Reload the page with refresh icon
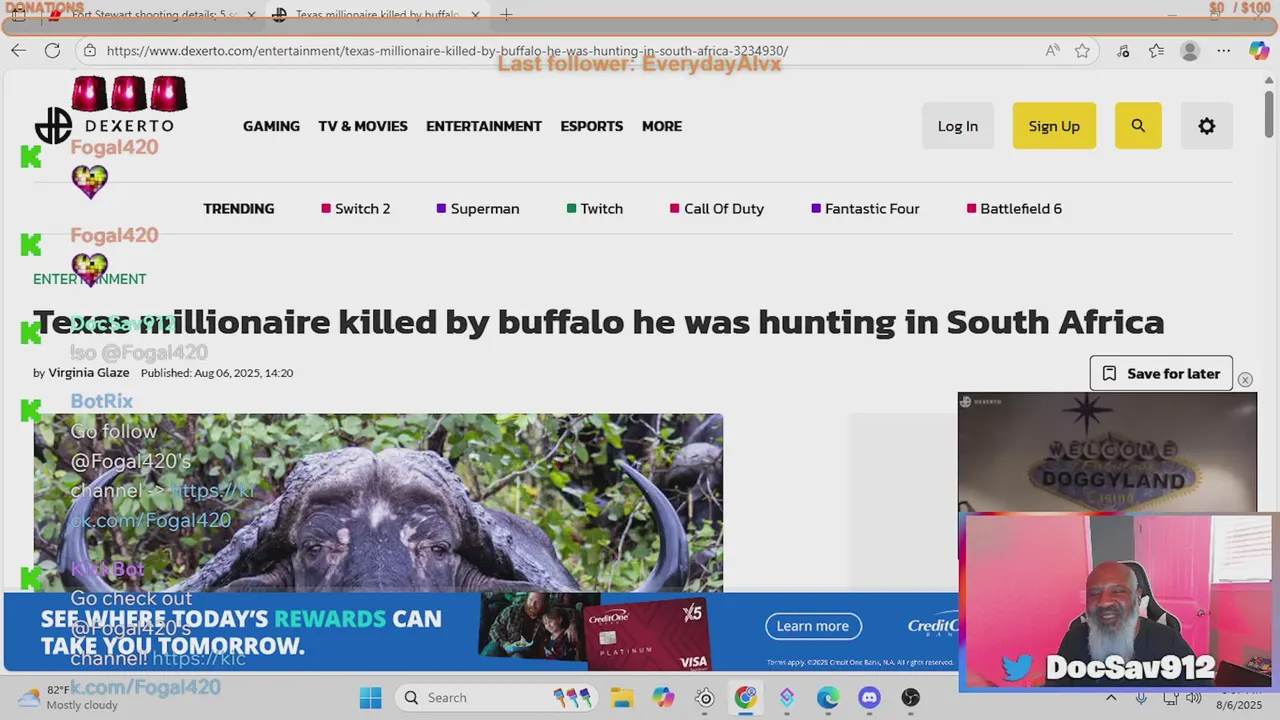Screen dimensions: 1280x720 tap(52, 51)
